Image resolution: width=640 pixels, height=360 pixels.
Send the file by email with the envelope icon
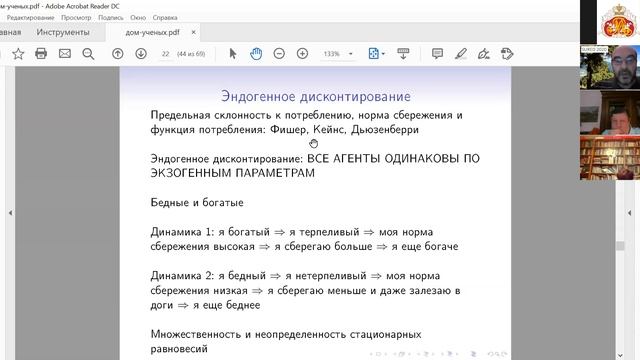[64, 53]
